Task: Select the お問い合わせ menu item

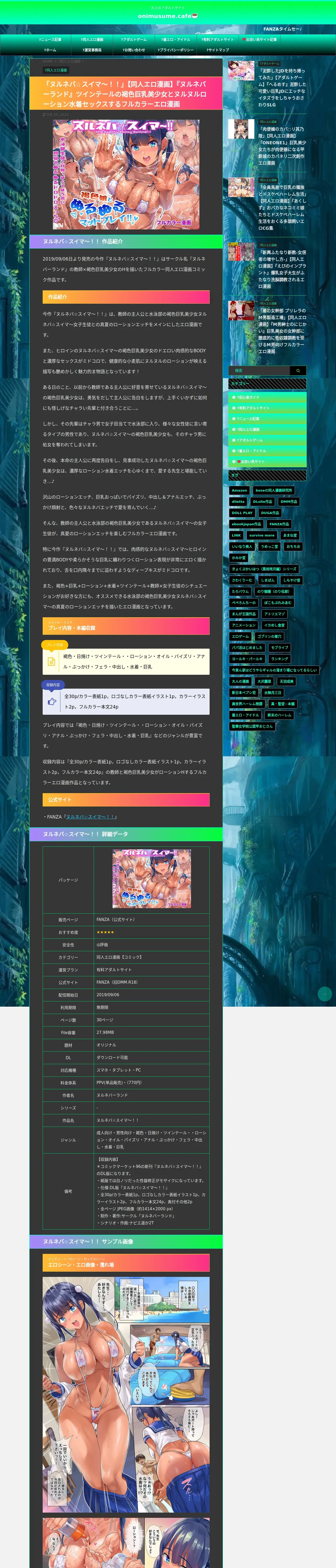Action: point(133,50)
